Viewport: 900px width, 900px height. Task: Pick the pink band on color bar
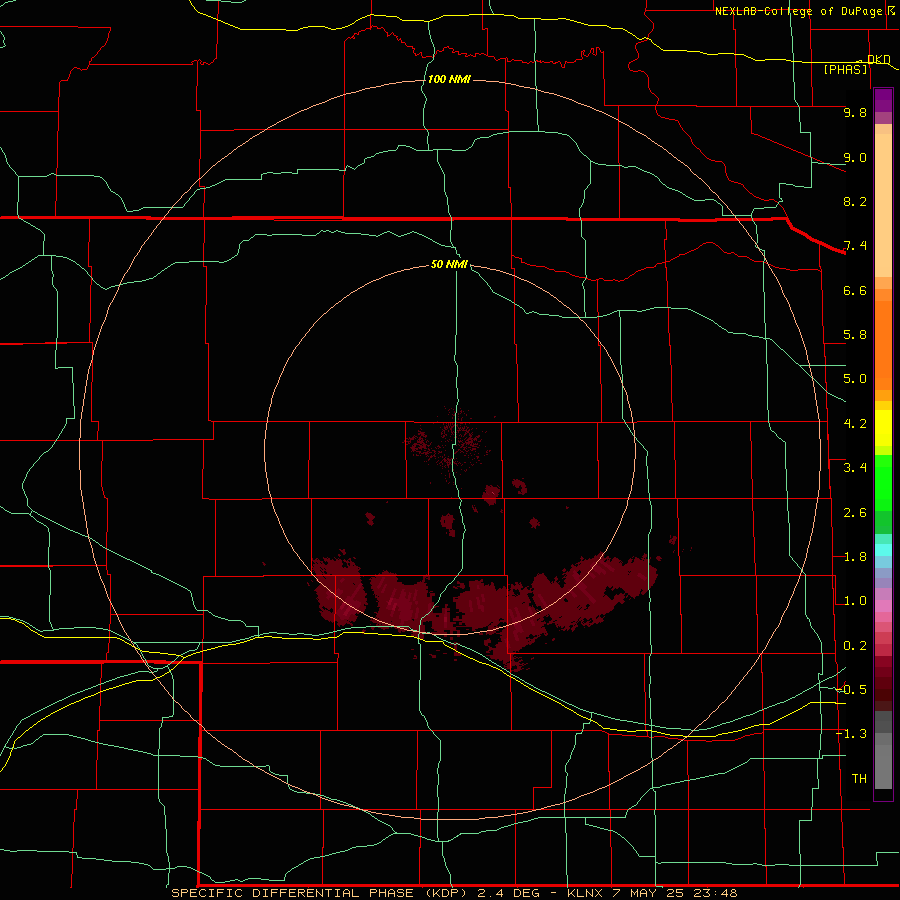click(883, 606)
